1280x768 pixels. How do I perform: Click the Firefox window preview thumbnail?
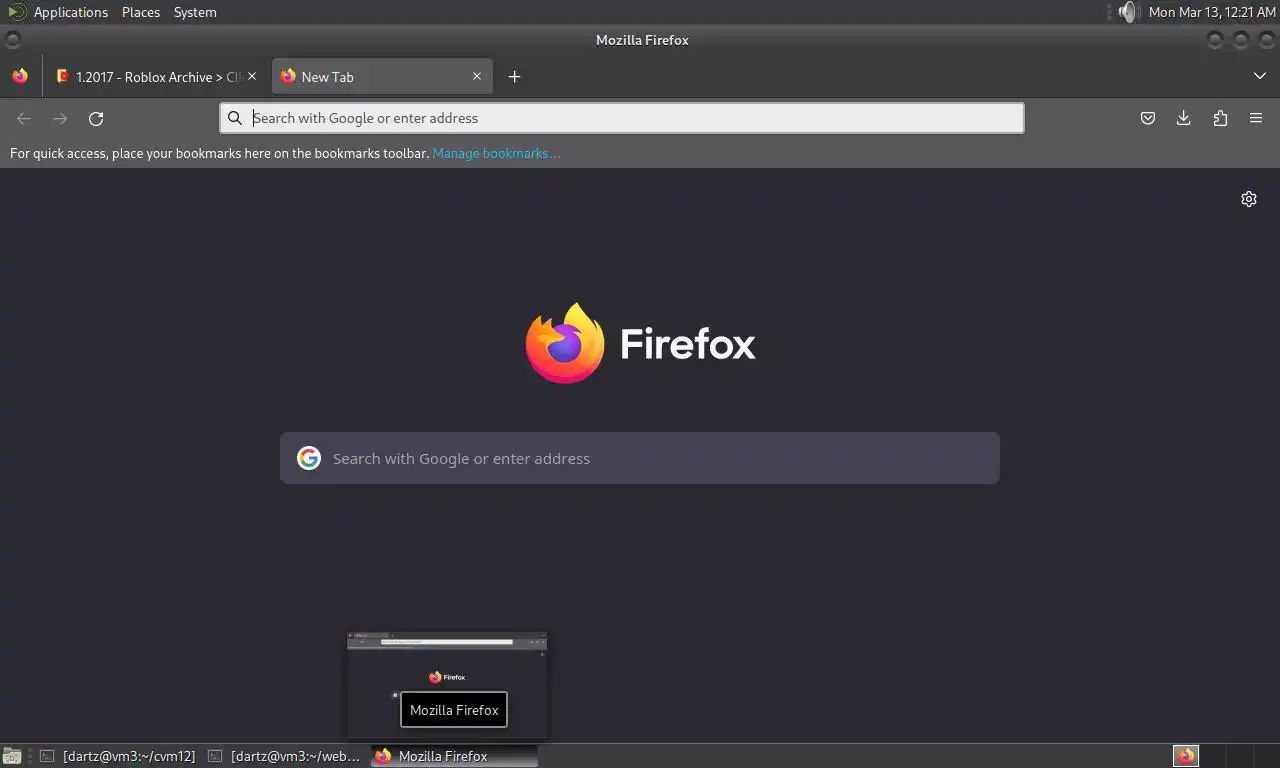tap(447, 685)
